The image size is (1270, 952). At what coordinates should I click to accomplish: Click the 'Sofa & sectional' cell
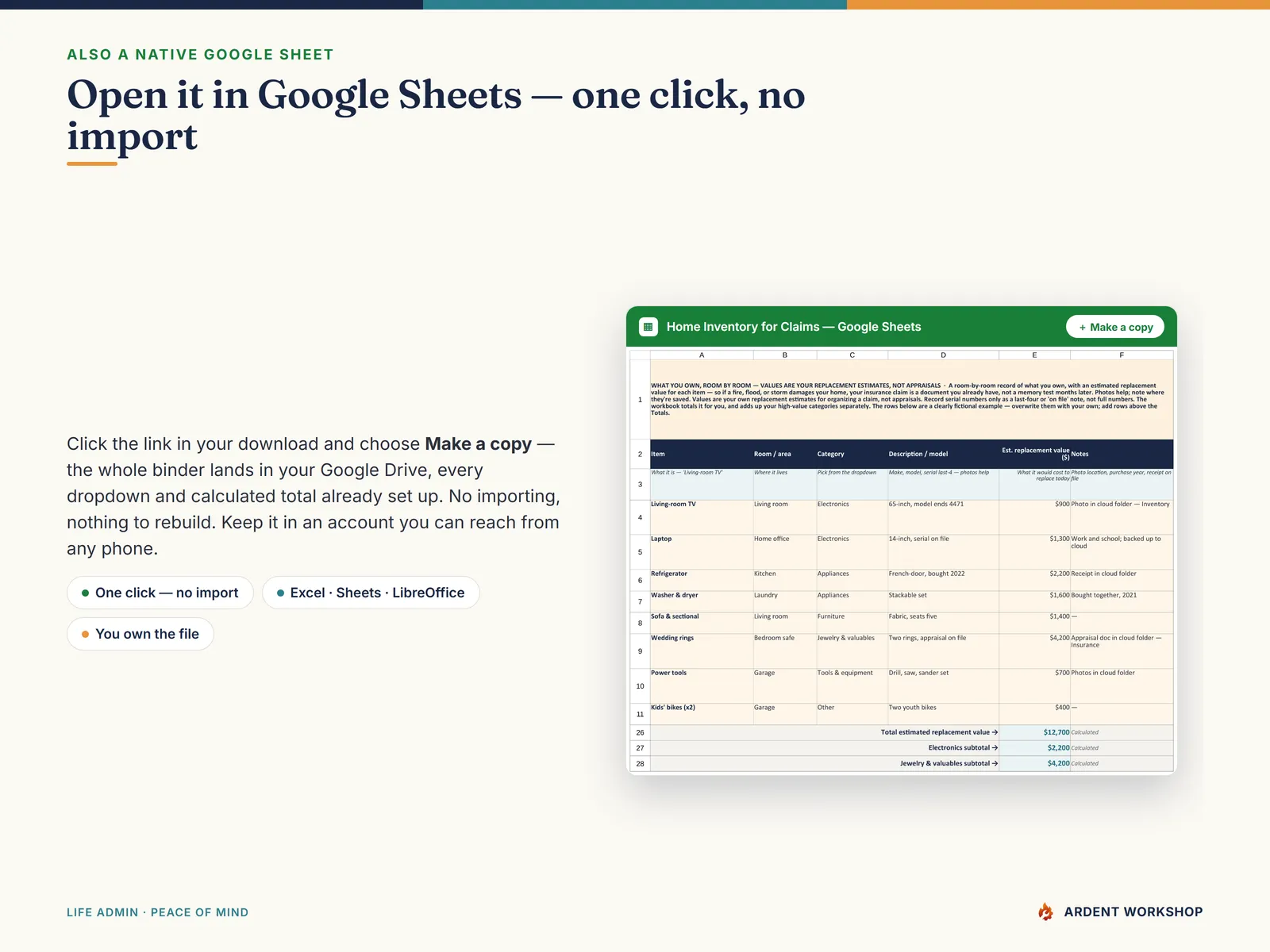click(702, 623)
